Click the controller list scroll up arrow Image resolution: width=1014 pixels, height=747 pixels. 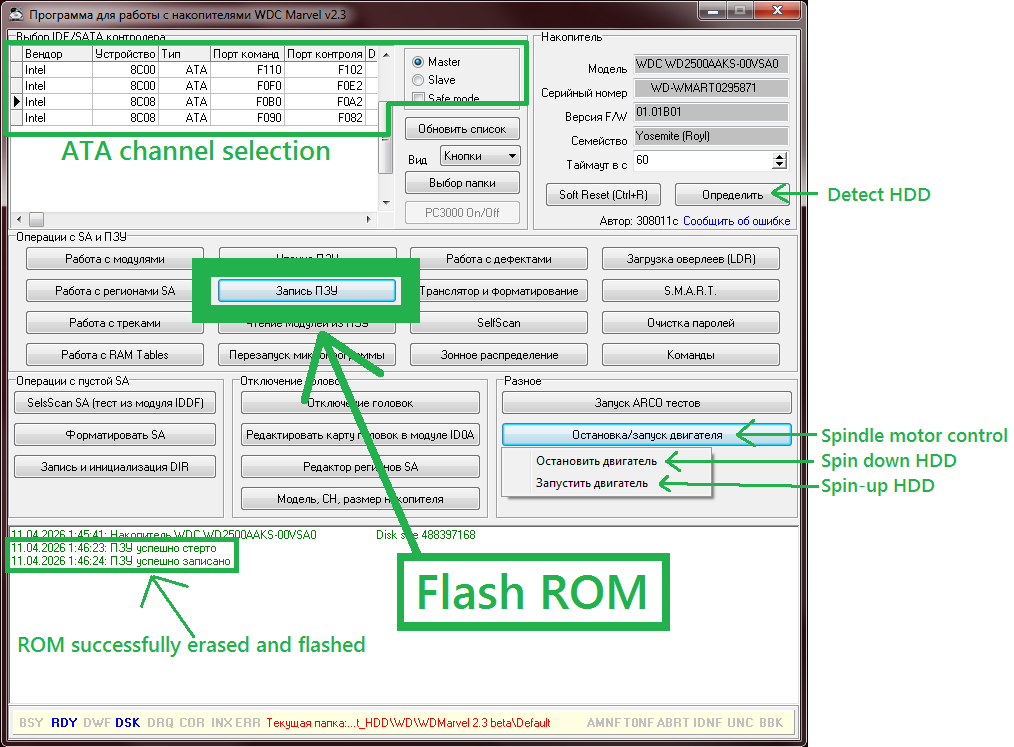386,54
